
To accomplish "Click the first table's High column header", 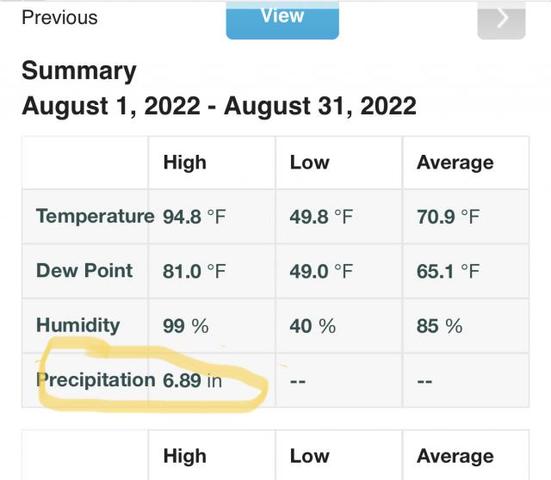I will pyautogui.click(x=185, y=163).
